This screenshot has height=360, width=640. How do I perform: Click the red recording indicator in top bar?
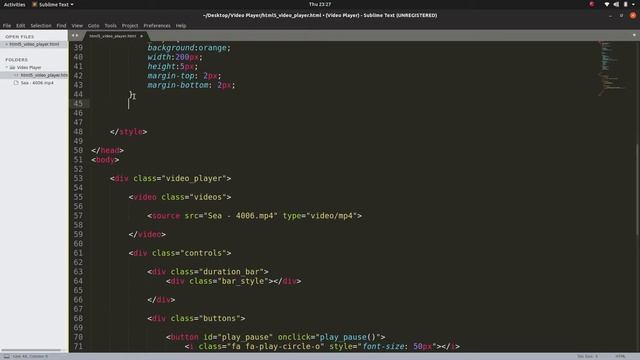coord(592,4)
